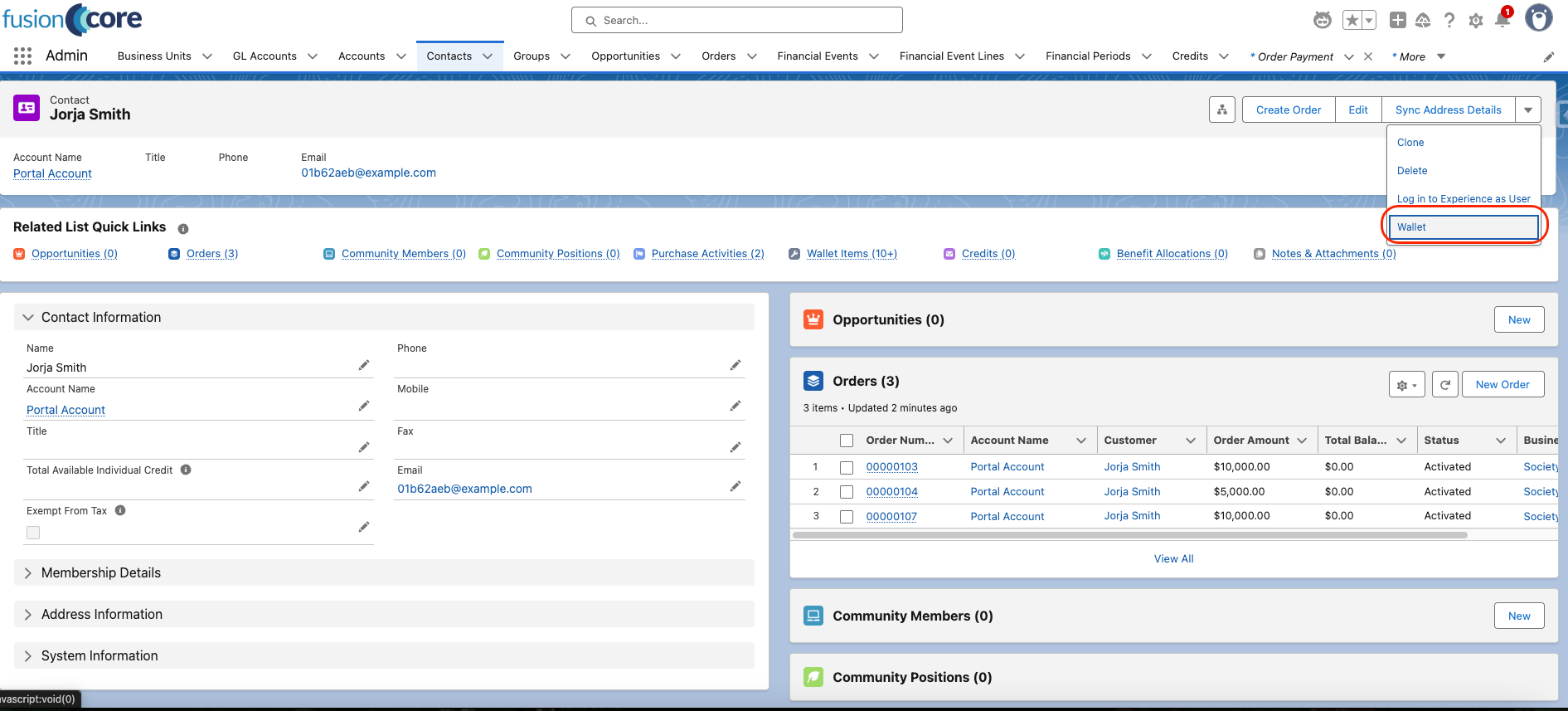Show help for Total Available Individual Credit
The width and height of the screenshot is (1568, 711).
coord(186,470)
